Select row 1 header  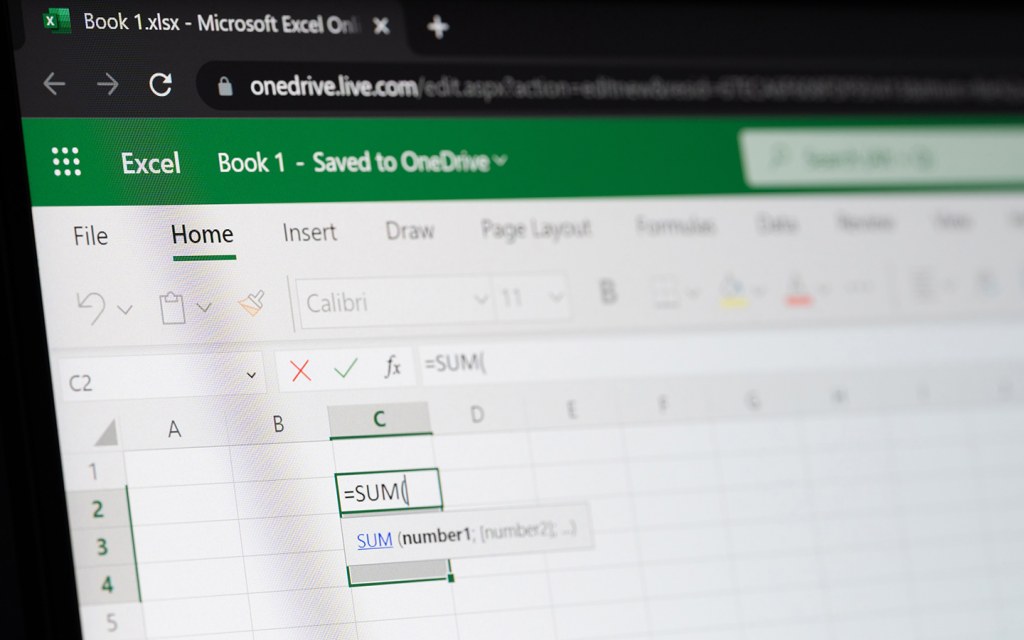tap(93, 472)
